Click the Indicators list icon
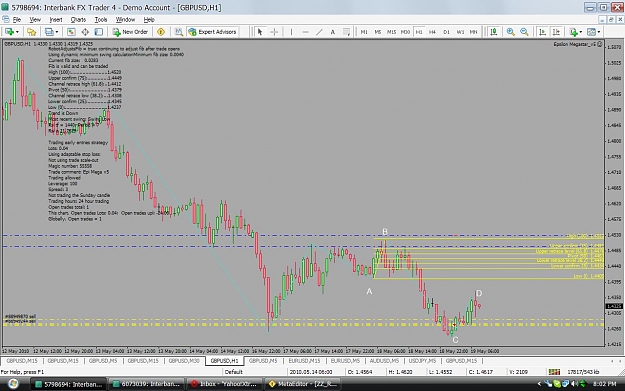The width and height of the screenshot is (625, 391). point(573,32)
